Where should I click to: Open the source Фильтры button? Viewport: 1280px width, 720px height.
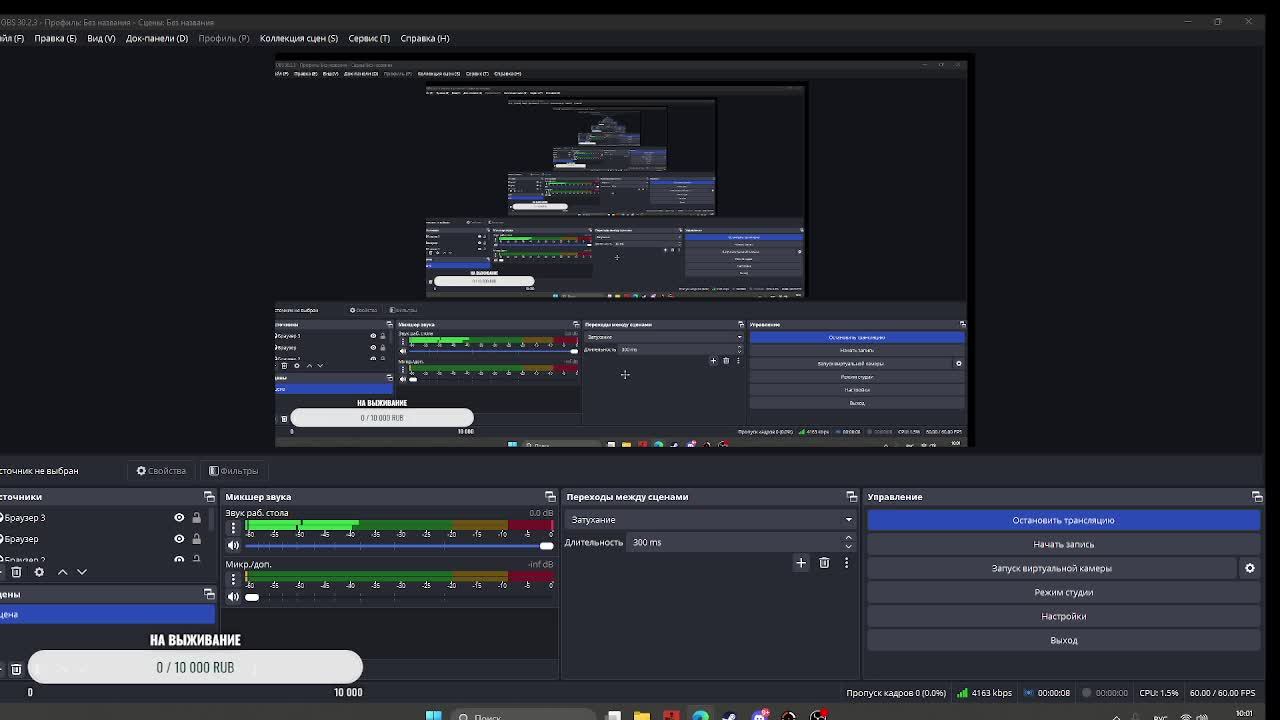234,470
